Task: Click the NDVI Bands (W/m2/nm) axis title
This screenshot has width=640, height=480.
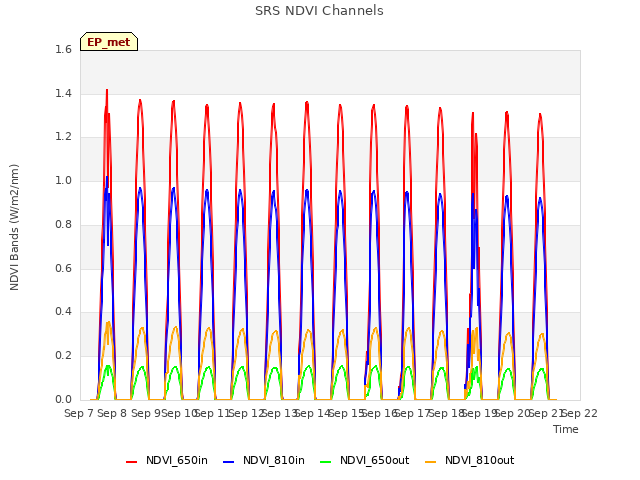Action: [14, 227]
